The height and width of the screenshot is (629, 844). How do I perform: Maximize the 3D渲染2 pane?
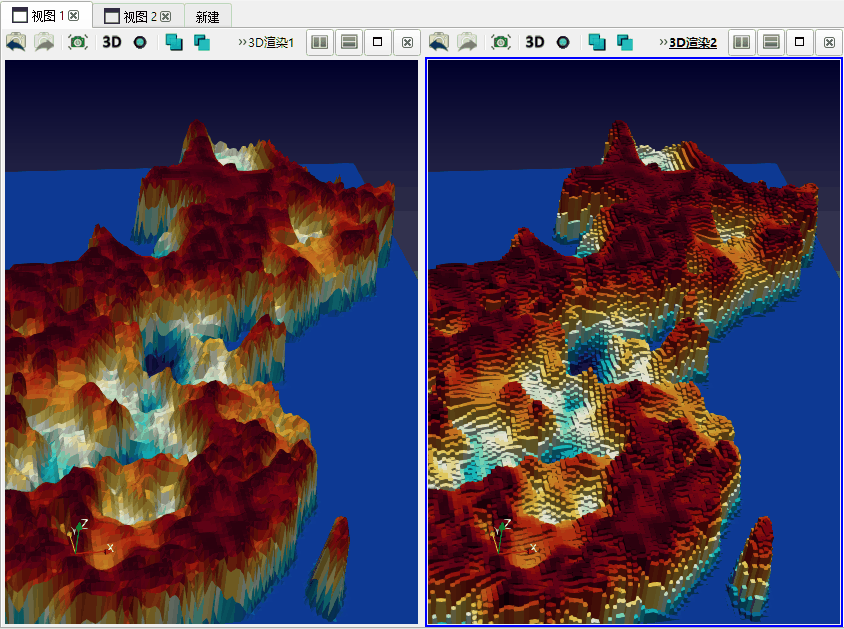(x=800, y=42)
